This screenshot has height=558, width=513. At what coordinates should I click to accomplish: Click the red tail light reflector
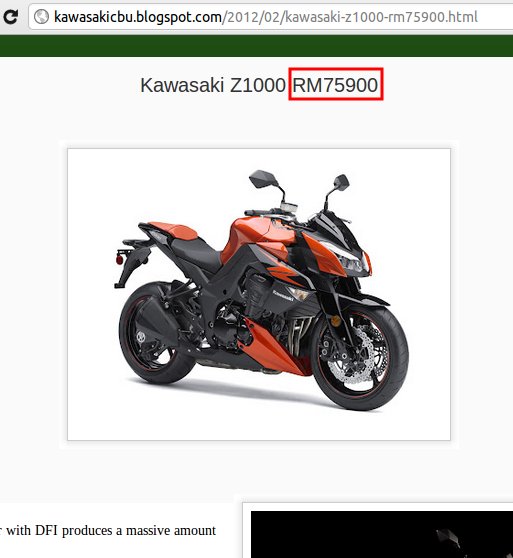click(119, 259)
